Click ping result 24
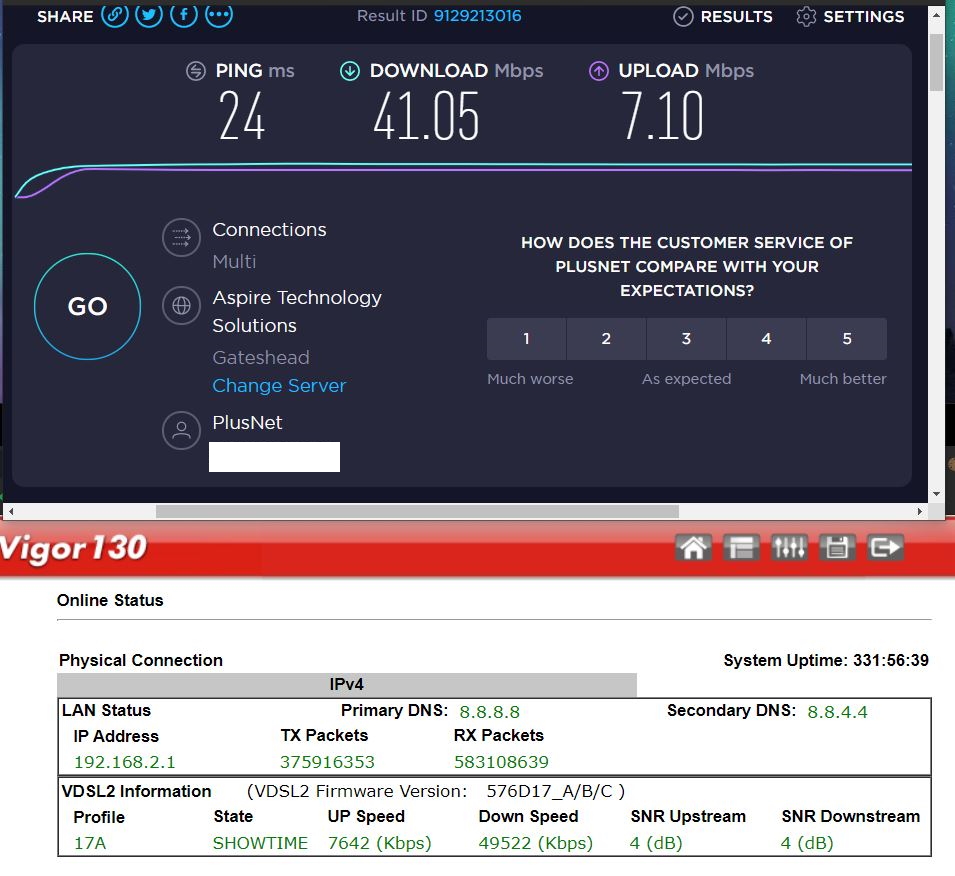The width and height of the screenshot is (955, 876). 242,116
